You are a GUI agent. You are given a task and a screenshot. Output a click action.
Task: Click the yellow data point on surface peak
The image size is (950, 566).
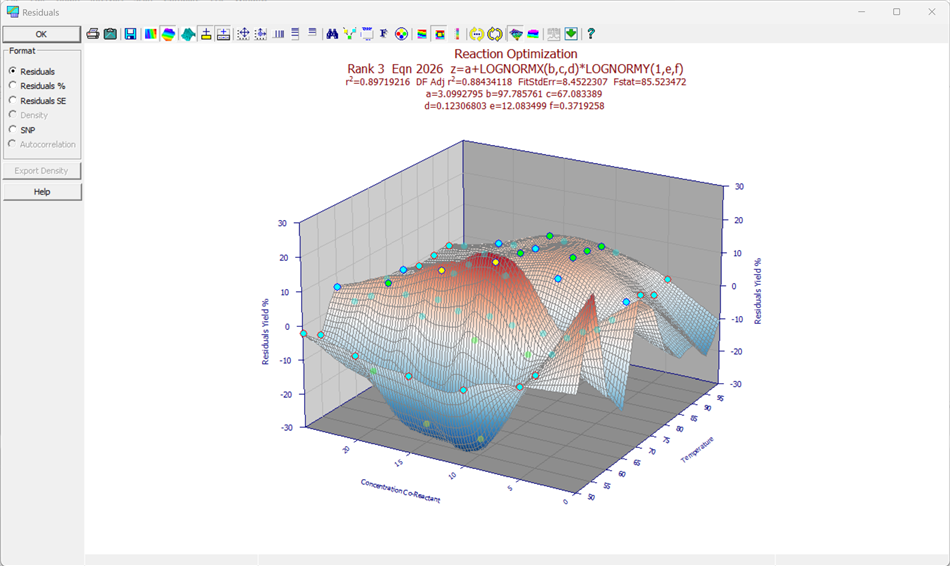496,262
